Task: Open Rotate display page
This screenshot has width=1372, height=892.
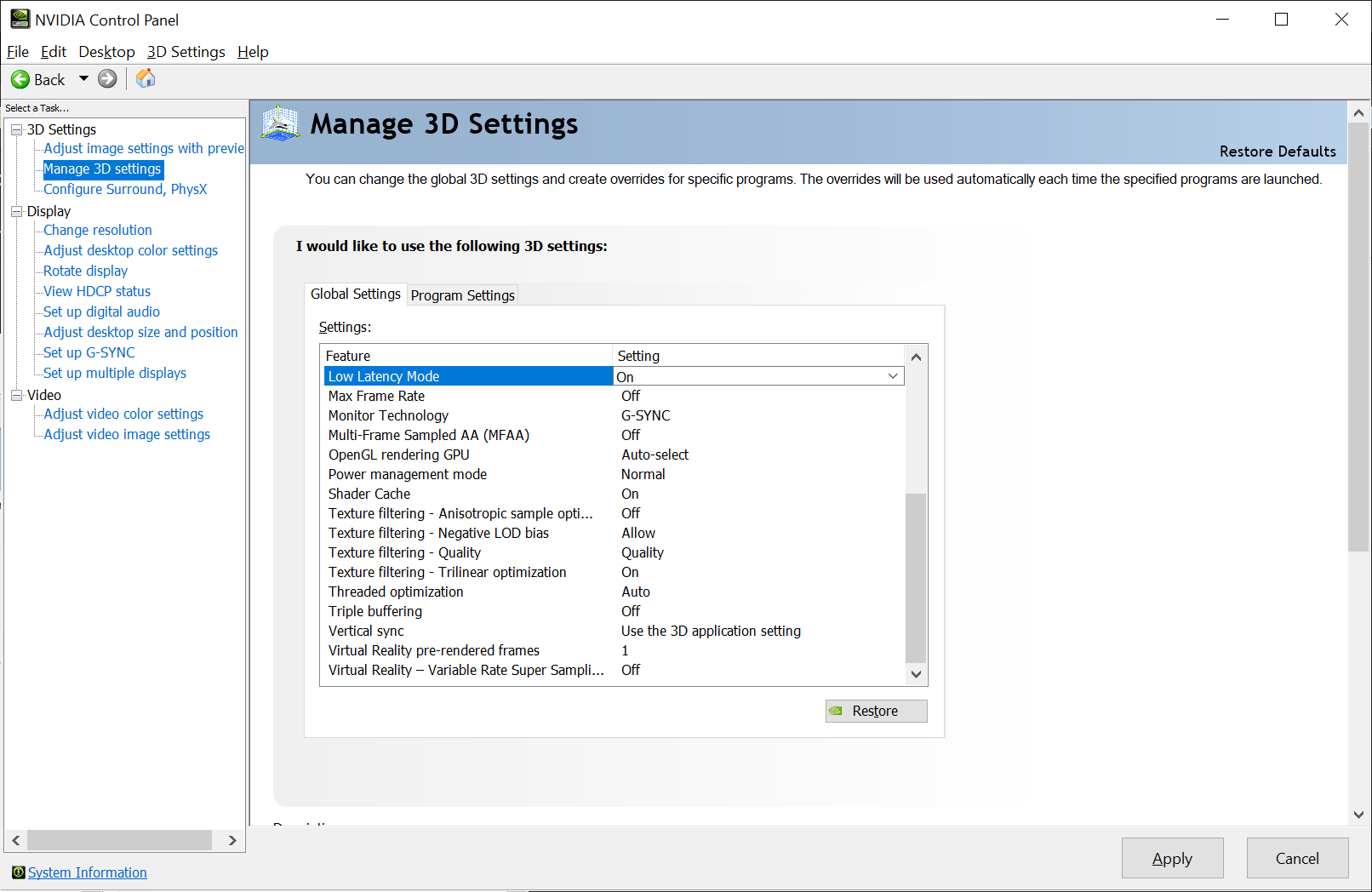Action: (85, 271)
